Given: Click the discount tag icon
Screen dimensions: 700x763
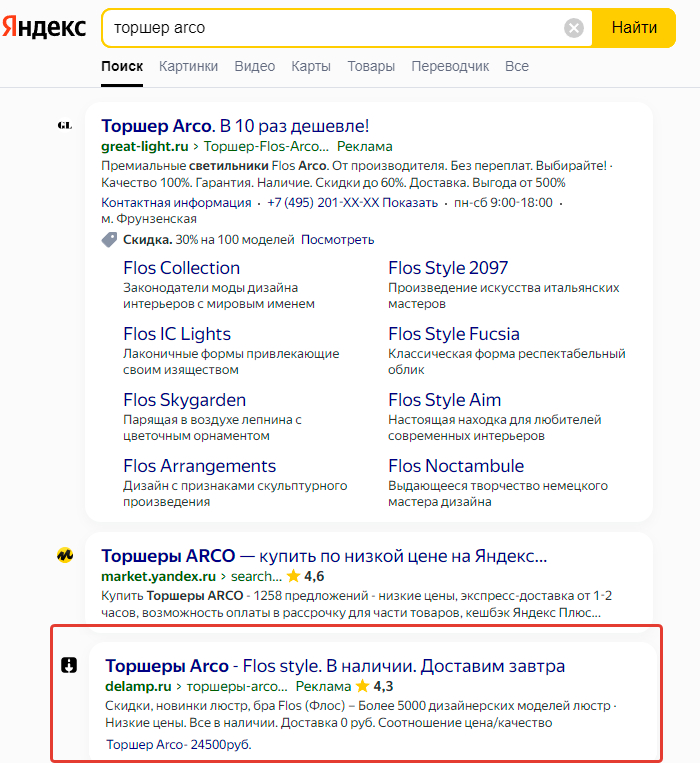Looking at the screenshot, I should tap(109, 240).
